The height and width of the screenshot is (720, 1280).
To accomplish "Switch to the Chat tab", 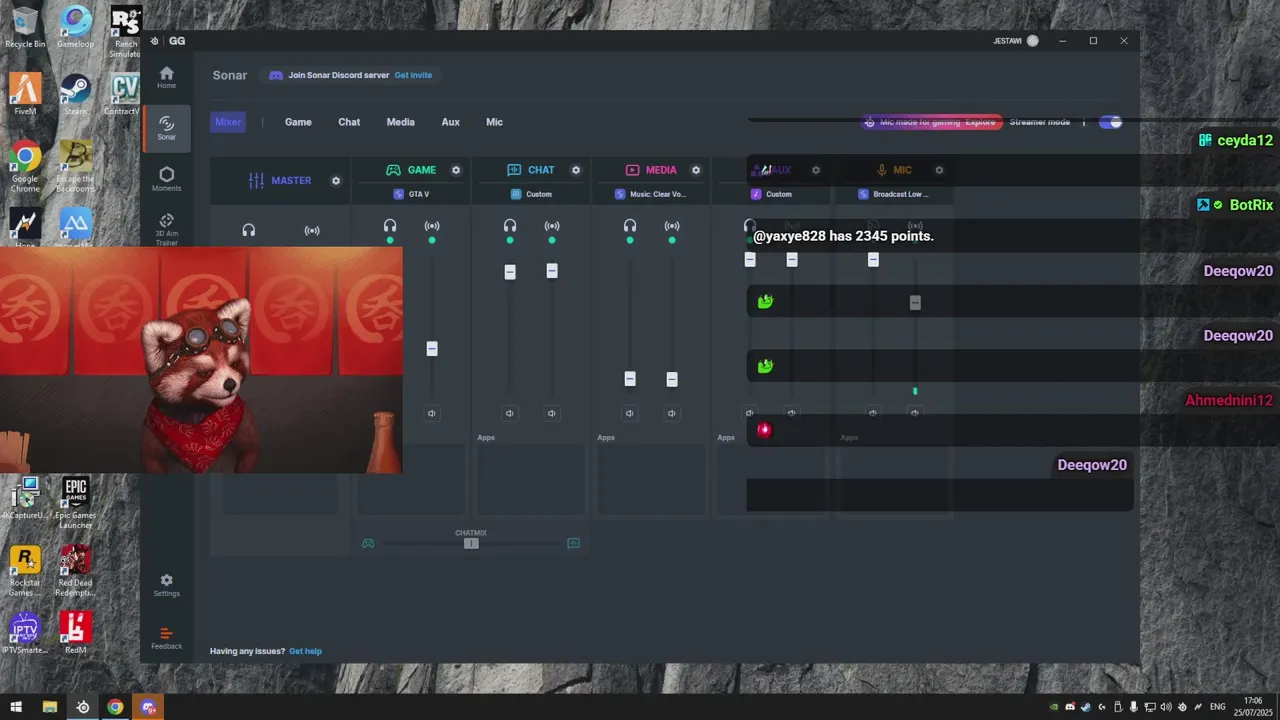I will pyautogui.click(x=349, y=122).
